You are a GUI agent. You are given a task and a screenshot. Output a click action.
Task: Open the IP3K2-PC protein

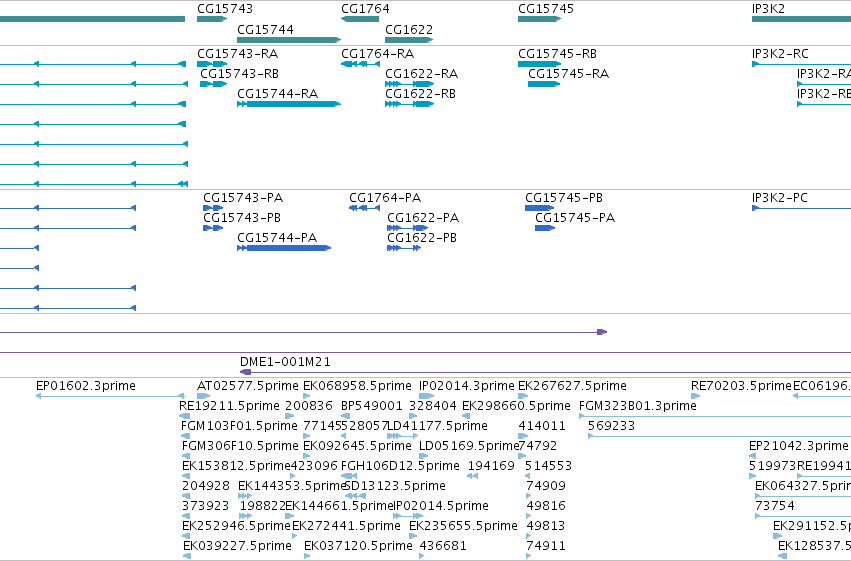(x=779, y=197)
